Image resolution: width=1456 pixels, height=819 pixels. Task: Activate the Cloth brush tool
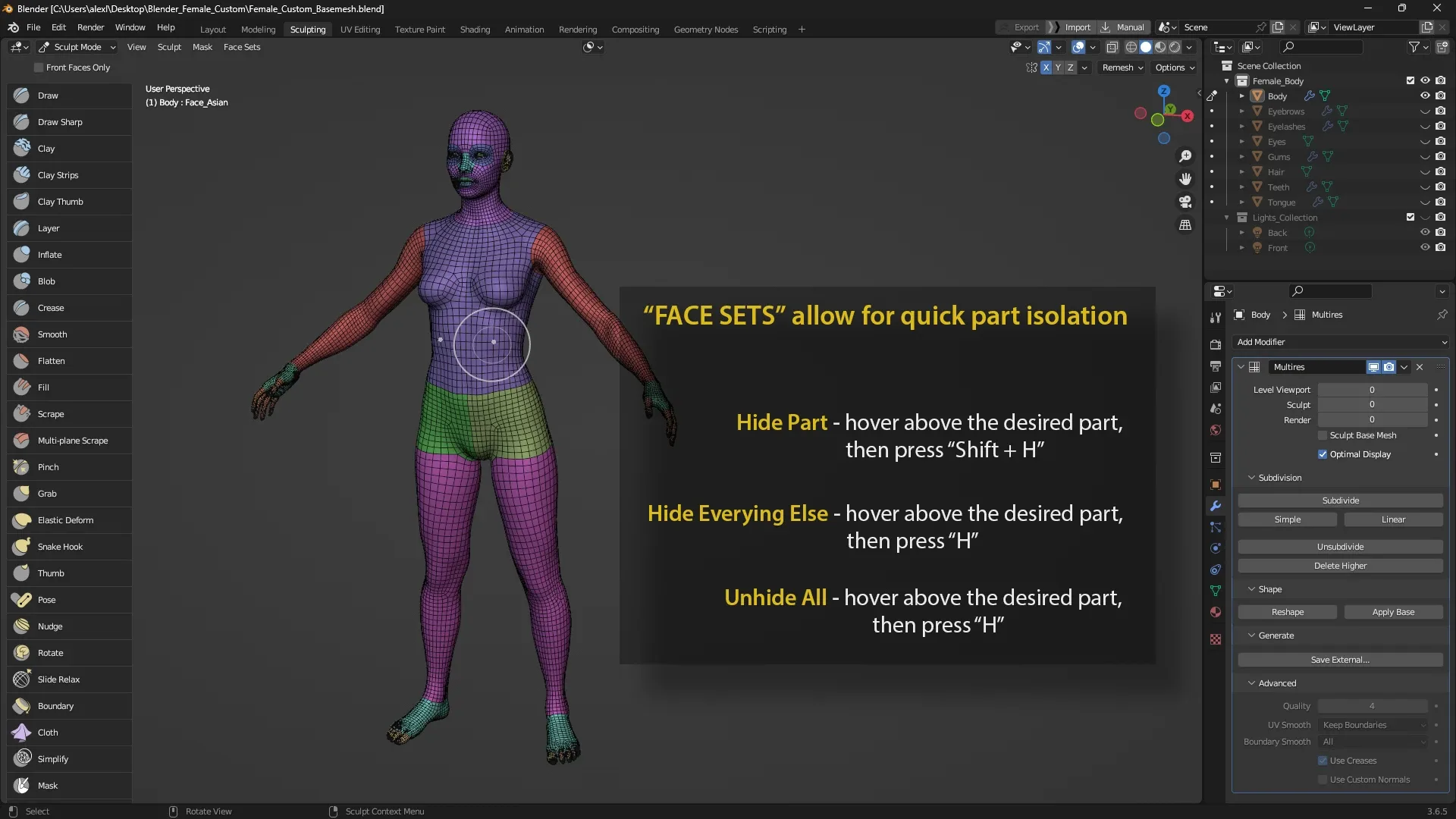(x=48, y=733)
